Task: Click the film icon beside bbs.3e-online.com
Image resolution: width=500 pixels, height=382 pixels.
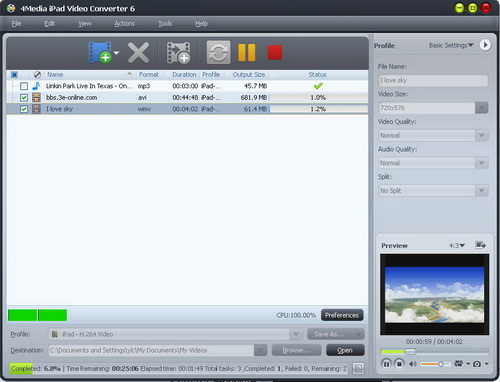Action: (x=36, y=97)
